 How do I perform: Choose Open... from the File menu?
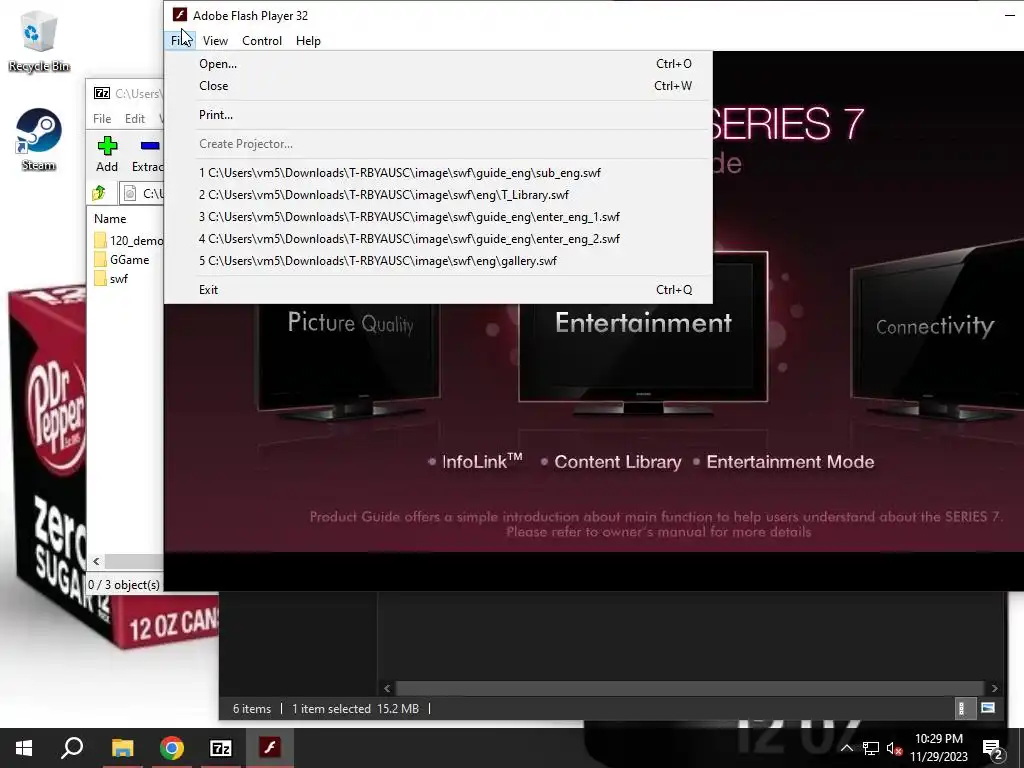click(x=438, y=63)
